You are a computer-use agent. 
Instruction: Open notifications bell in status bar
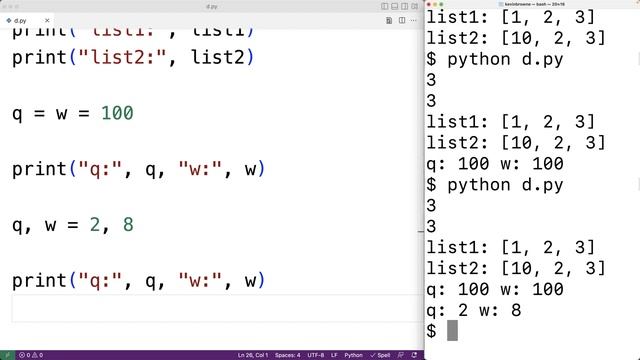414,355
